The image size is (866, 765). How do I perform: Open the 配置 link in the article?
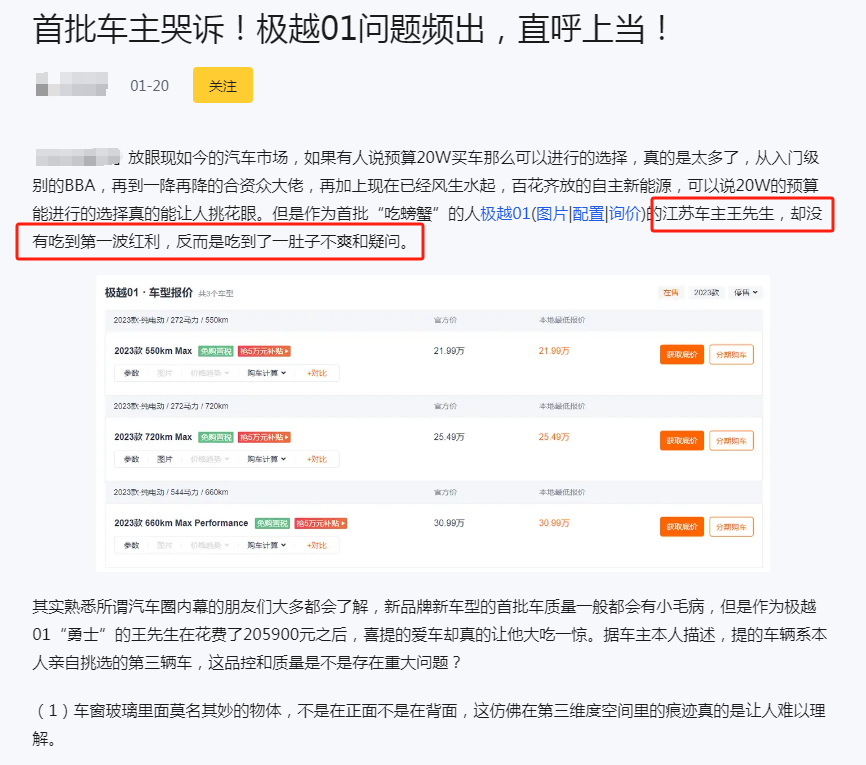pos(588,213)
